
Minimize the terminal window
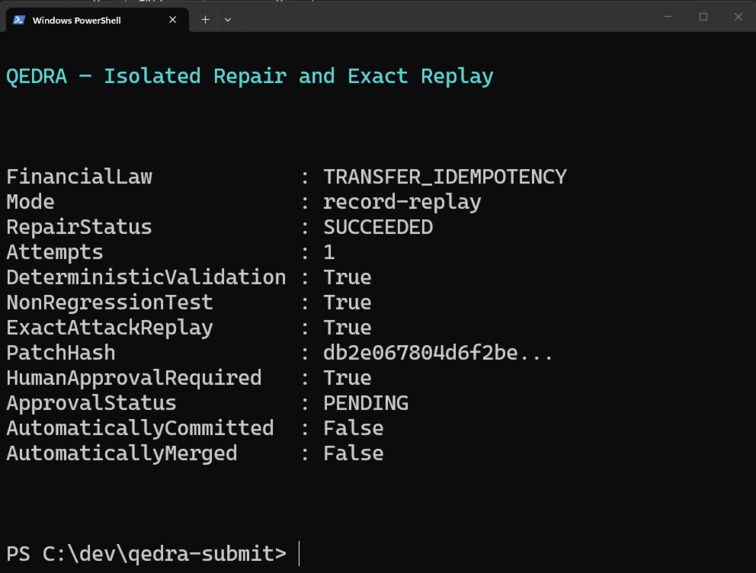pyautogui.click(x=668, y=17)
